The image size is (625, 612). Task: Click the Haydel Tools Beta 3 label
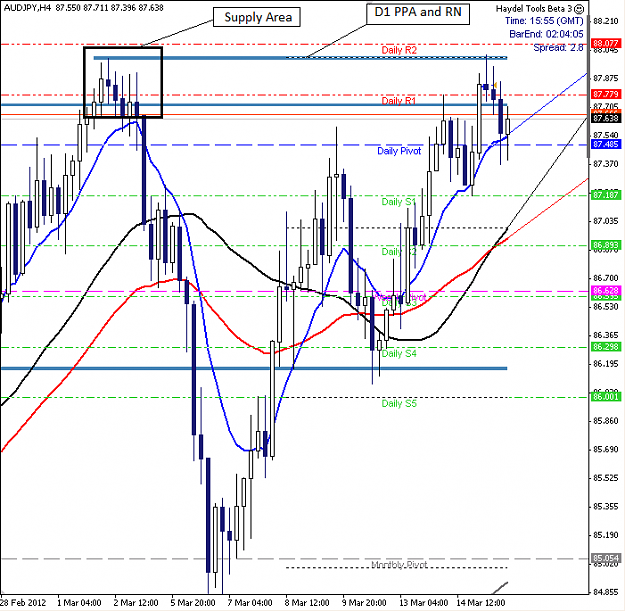[x=534, y=8]
